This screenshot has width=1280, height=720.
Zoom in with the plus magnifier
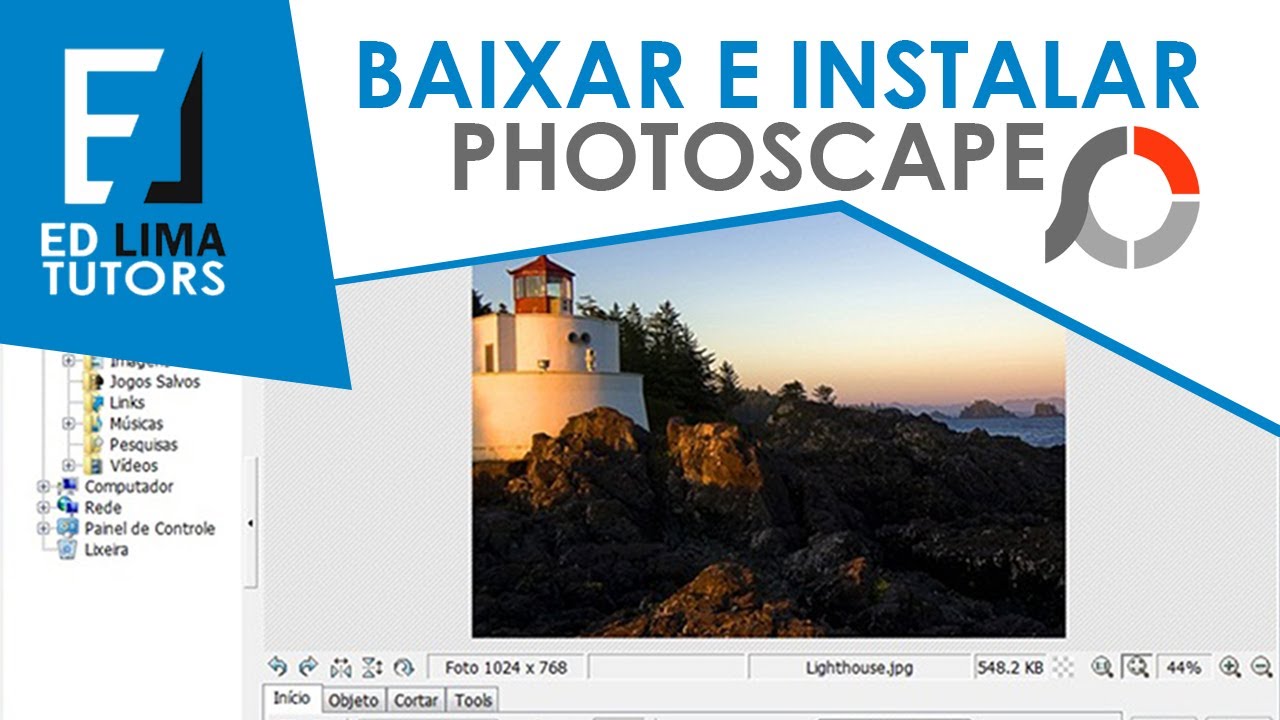[1230, 667]
